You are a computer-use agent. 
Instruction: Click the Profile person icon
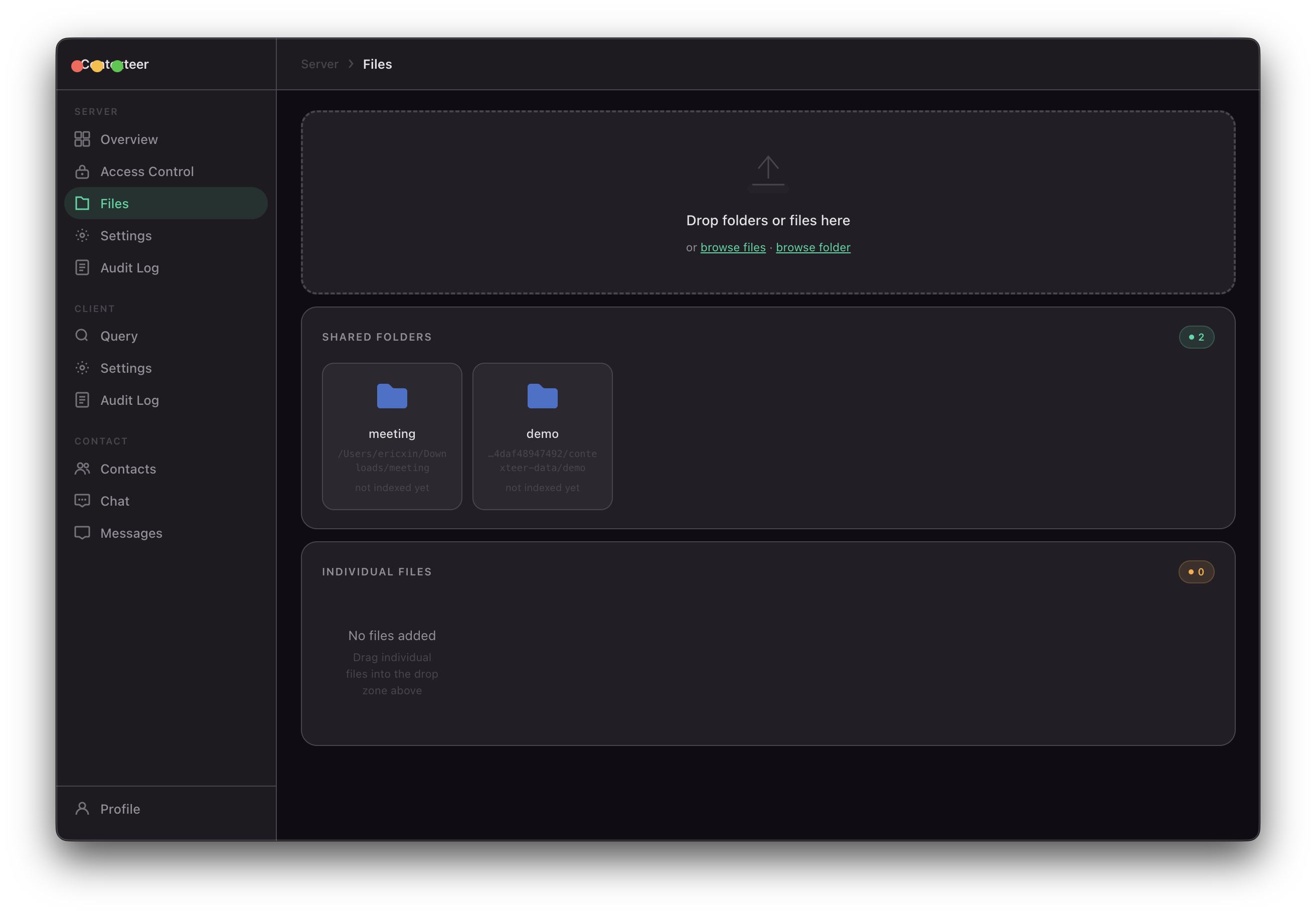pyautogui.click(x=82, y=808)
